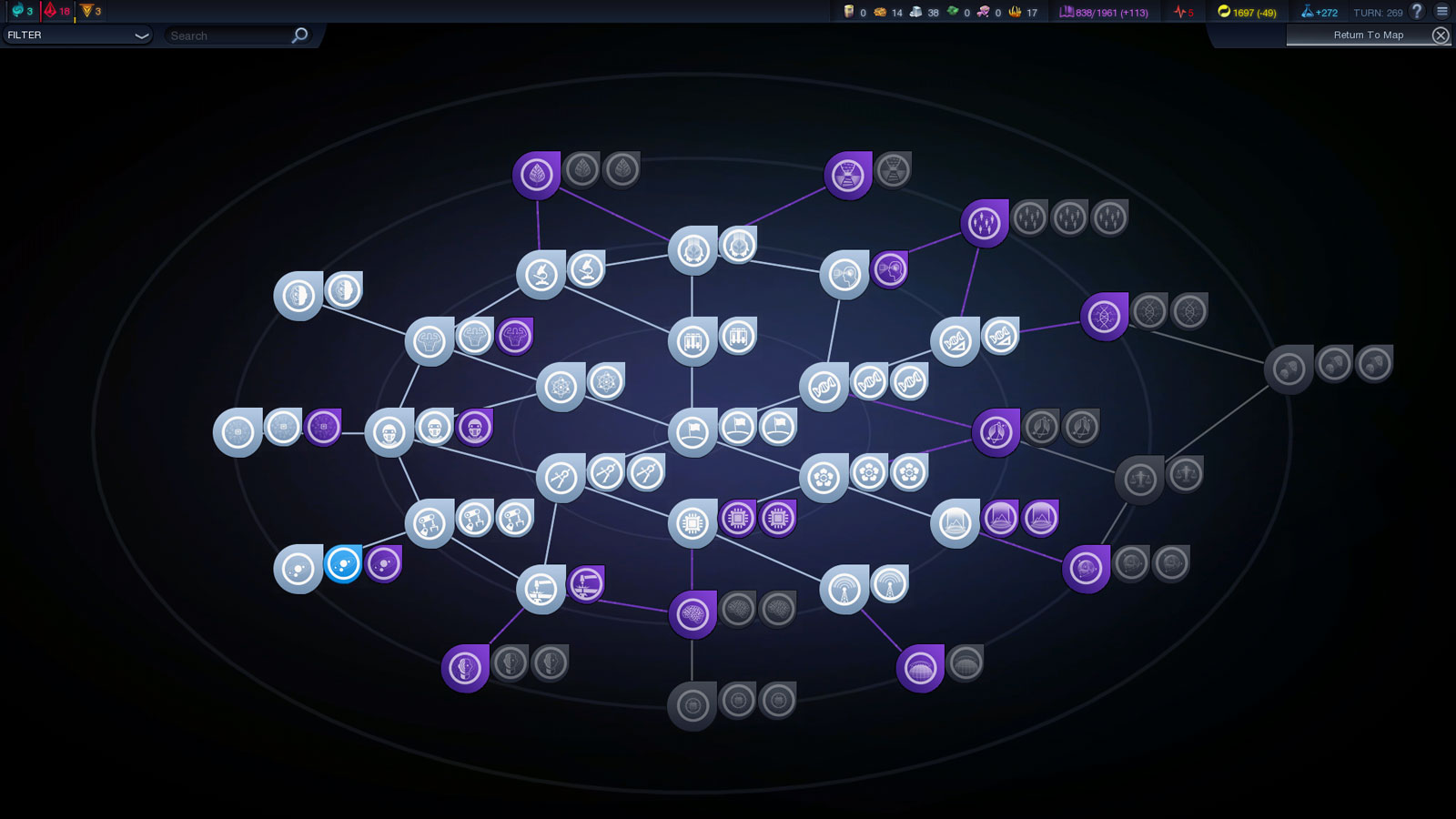Select the large white factory machine node
The width and height of the screenshot is (1456, 819).
(541, 590)
